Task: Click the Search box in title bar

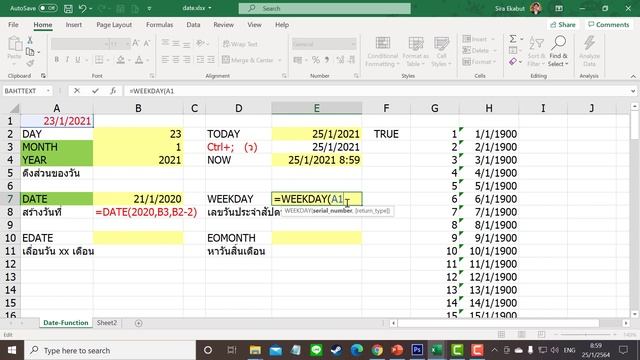Action: point(324,8)
